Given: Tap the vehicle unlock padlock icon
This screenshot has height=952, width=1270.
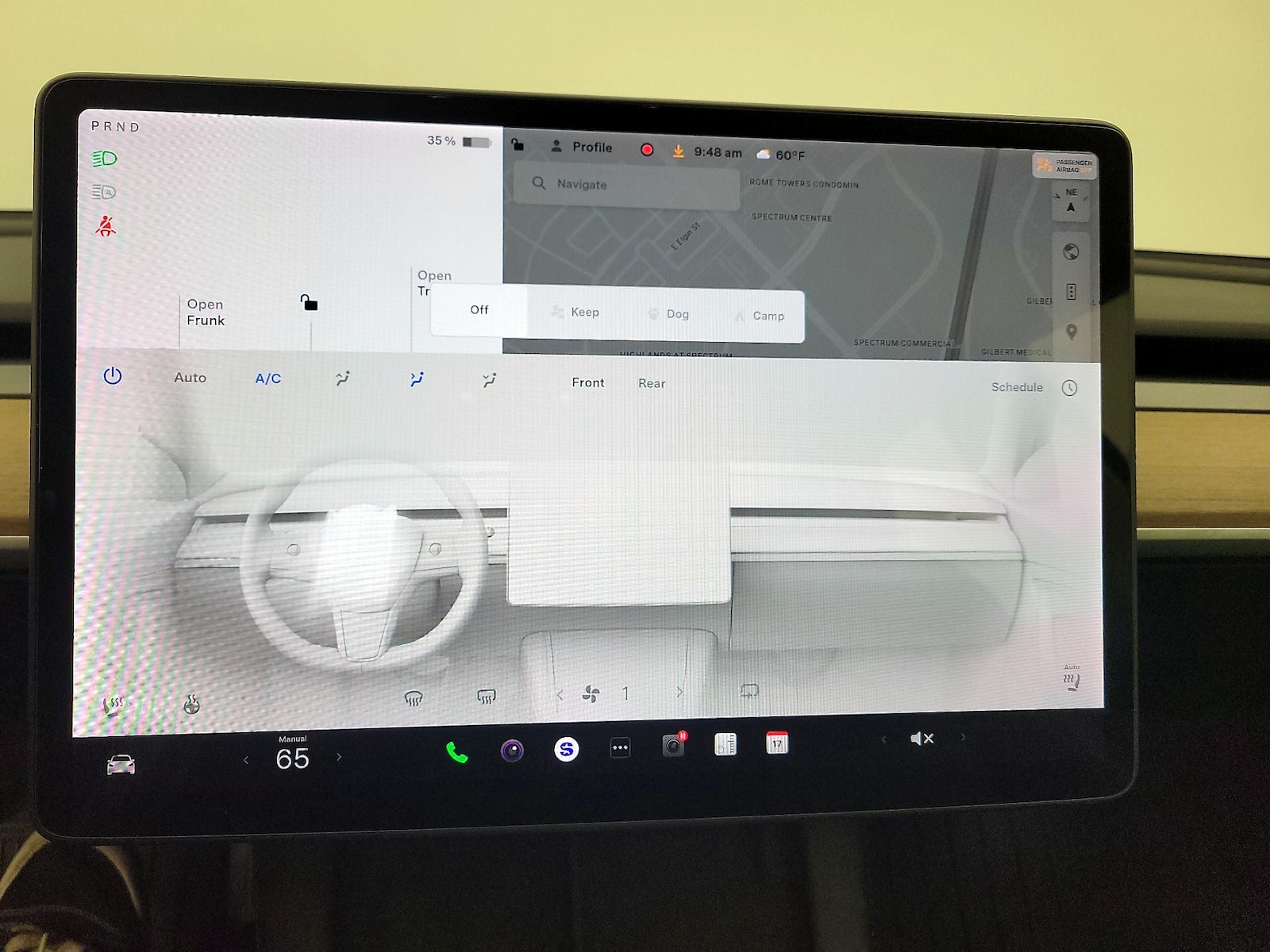Looking at the screenshot, I should [x=309, y=303].
